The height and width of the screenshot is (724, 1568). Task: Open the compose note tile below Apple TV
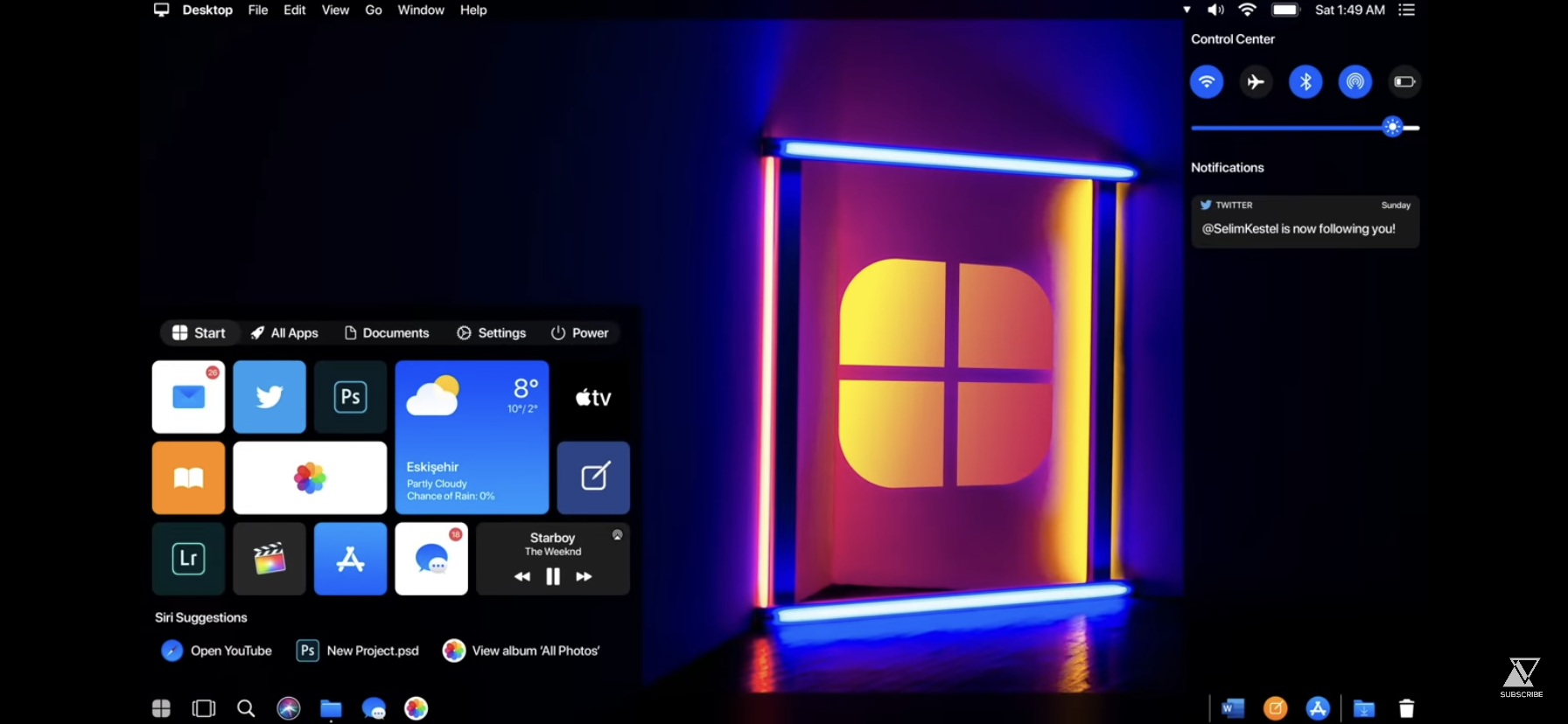[593, 477]
